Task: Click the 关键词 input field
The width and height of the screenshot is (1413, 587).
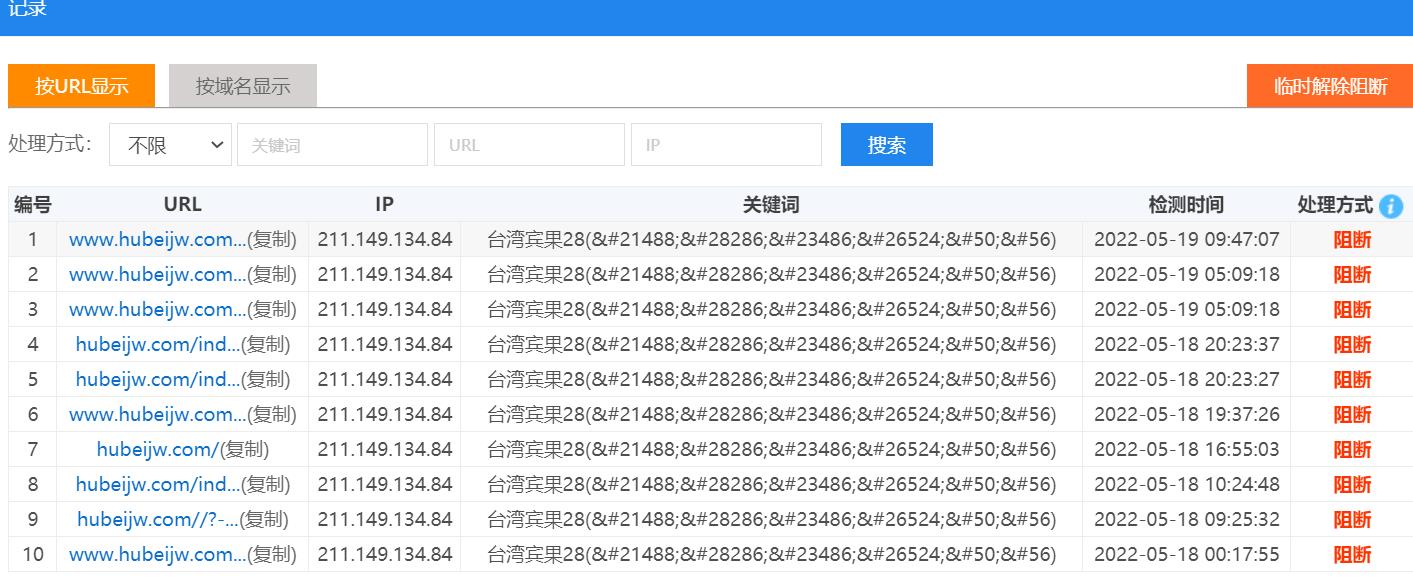Action: [332, 144]
